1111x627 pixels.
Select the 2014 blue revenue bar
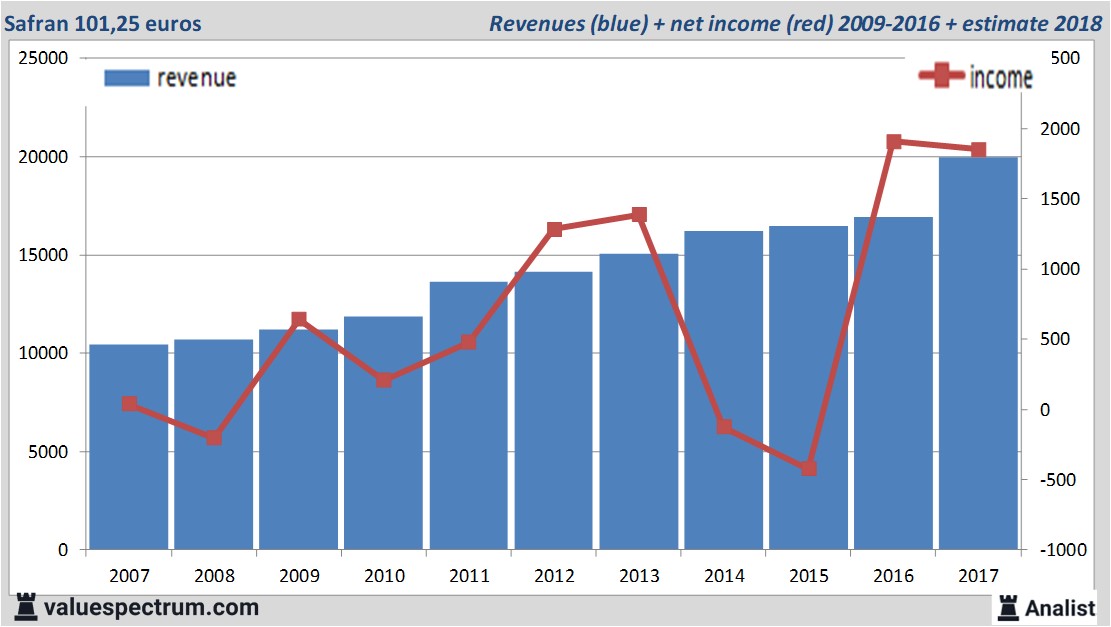click(x=723, y=390)
